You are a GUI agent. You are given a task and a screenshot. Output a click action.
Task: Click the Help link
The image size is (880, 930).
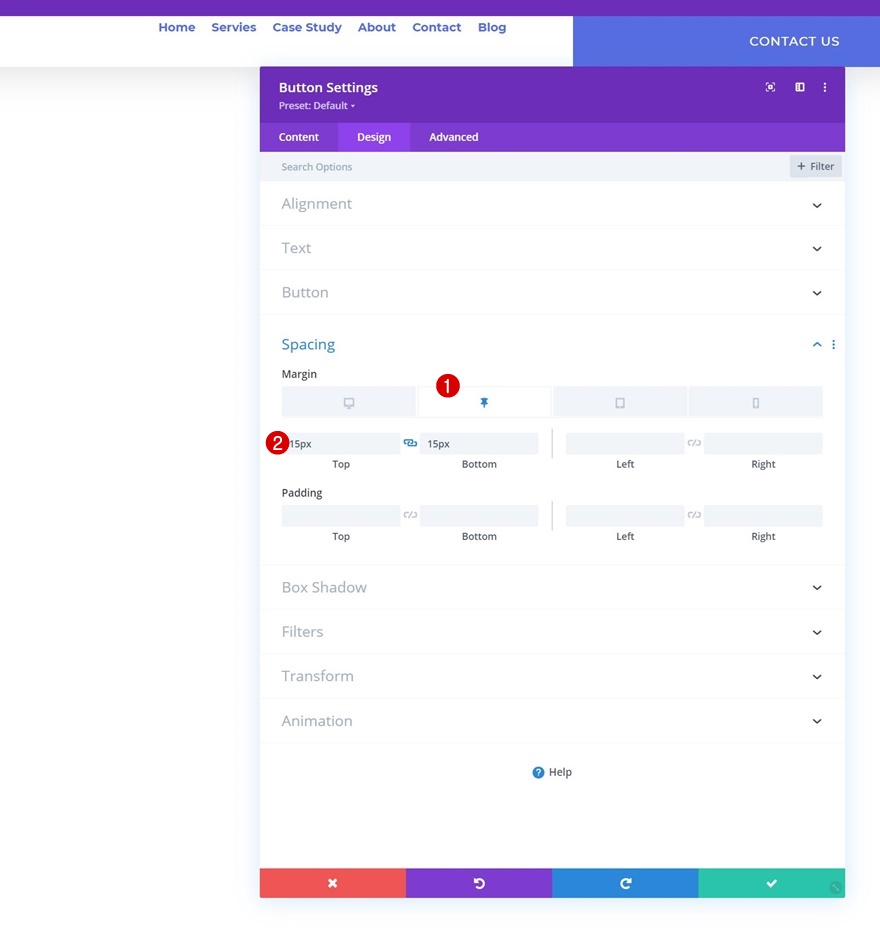pos(552,772)
